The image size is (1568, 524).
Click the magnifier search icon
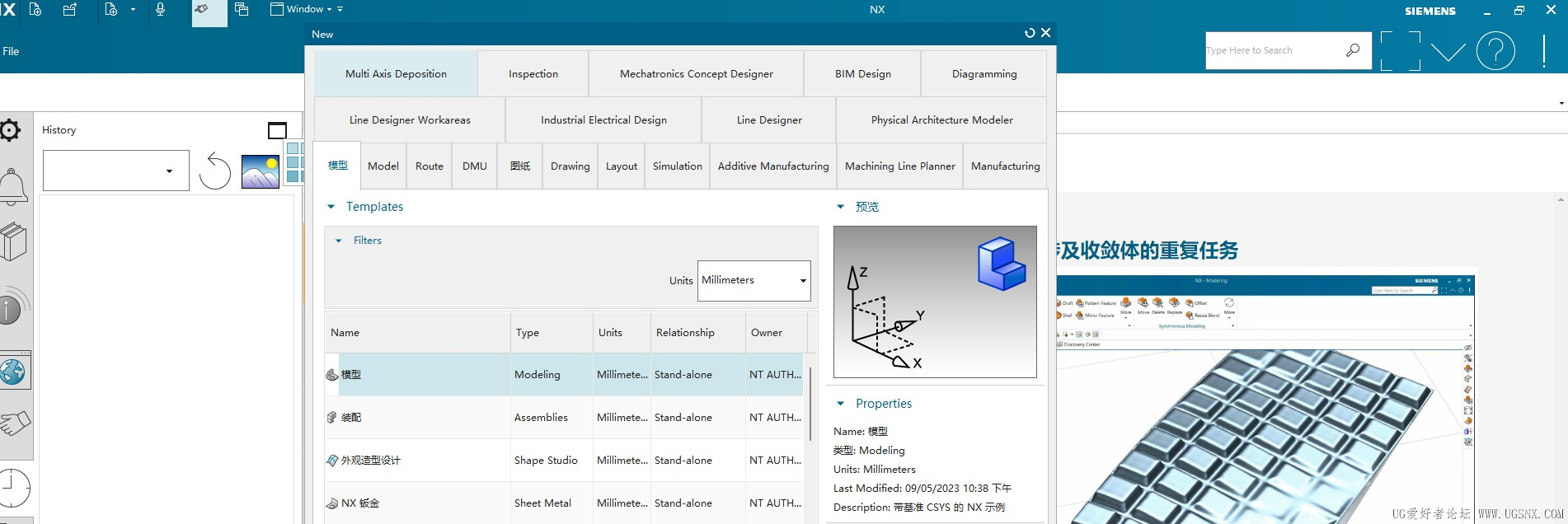(1353, 50)
